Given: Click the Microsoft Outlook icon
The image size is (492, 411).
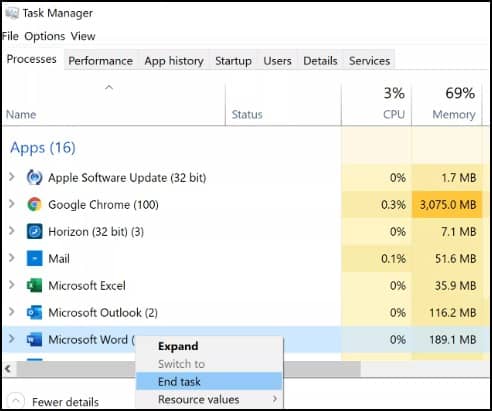Looking at the screenshot, I should point(34,312).
